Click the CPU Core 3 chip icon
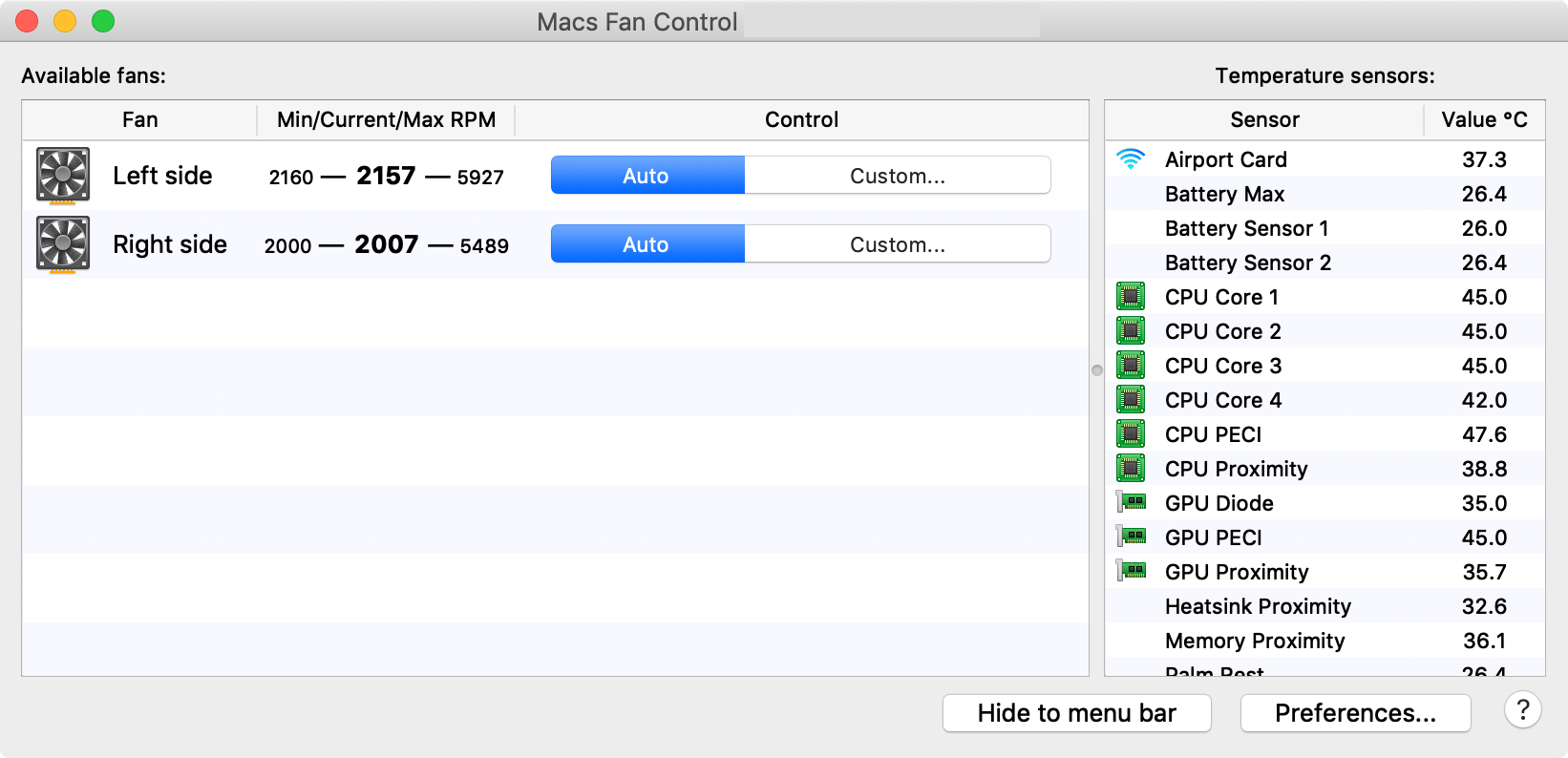Image resolution: width=1568 pixels, height=758 pixels. tap(1131, 366)
